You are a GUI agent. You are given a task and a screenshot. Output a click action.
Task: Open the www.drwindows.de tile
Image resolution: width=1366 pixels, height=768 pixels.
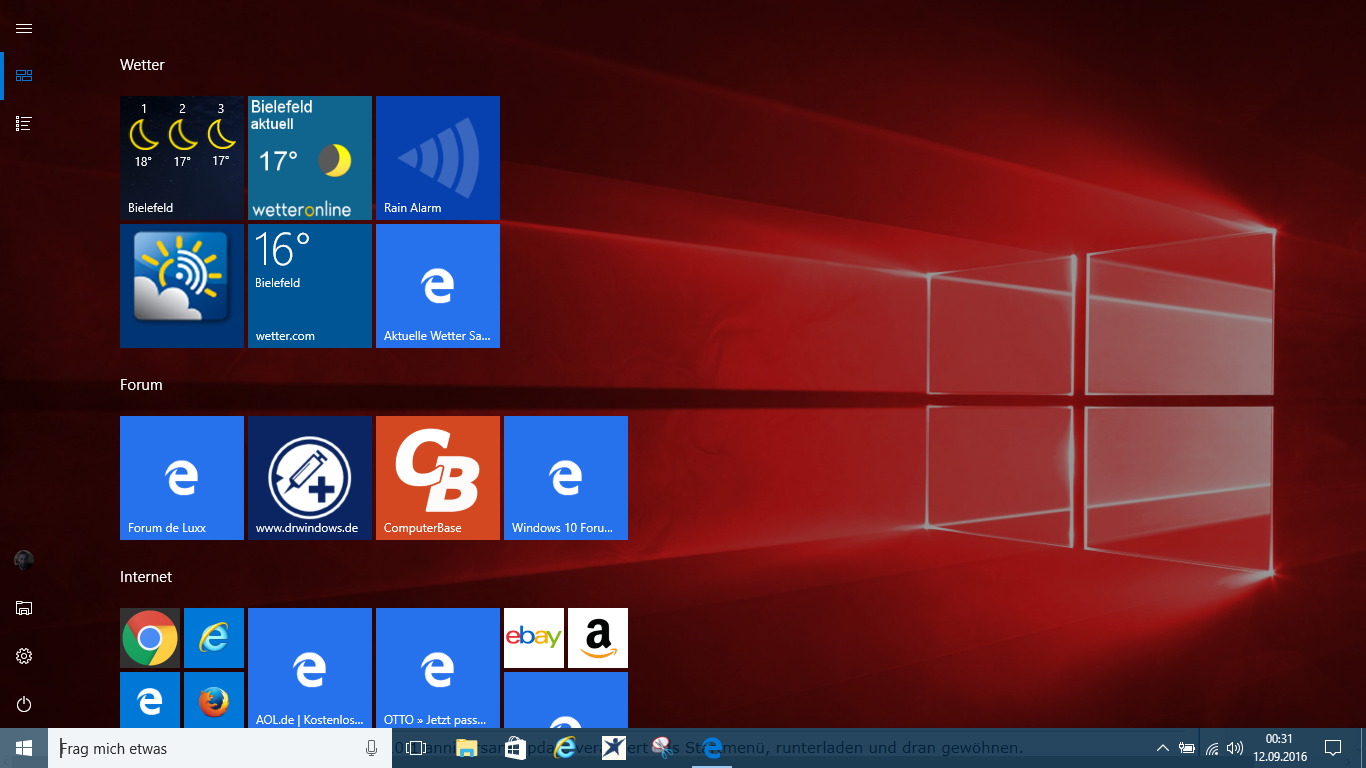click(310, 478)
